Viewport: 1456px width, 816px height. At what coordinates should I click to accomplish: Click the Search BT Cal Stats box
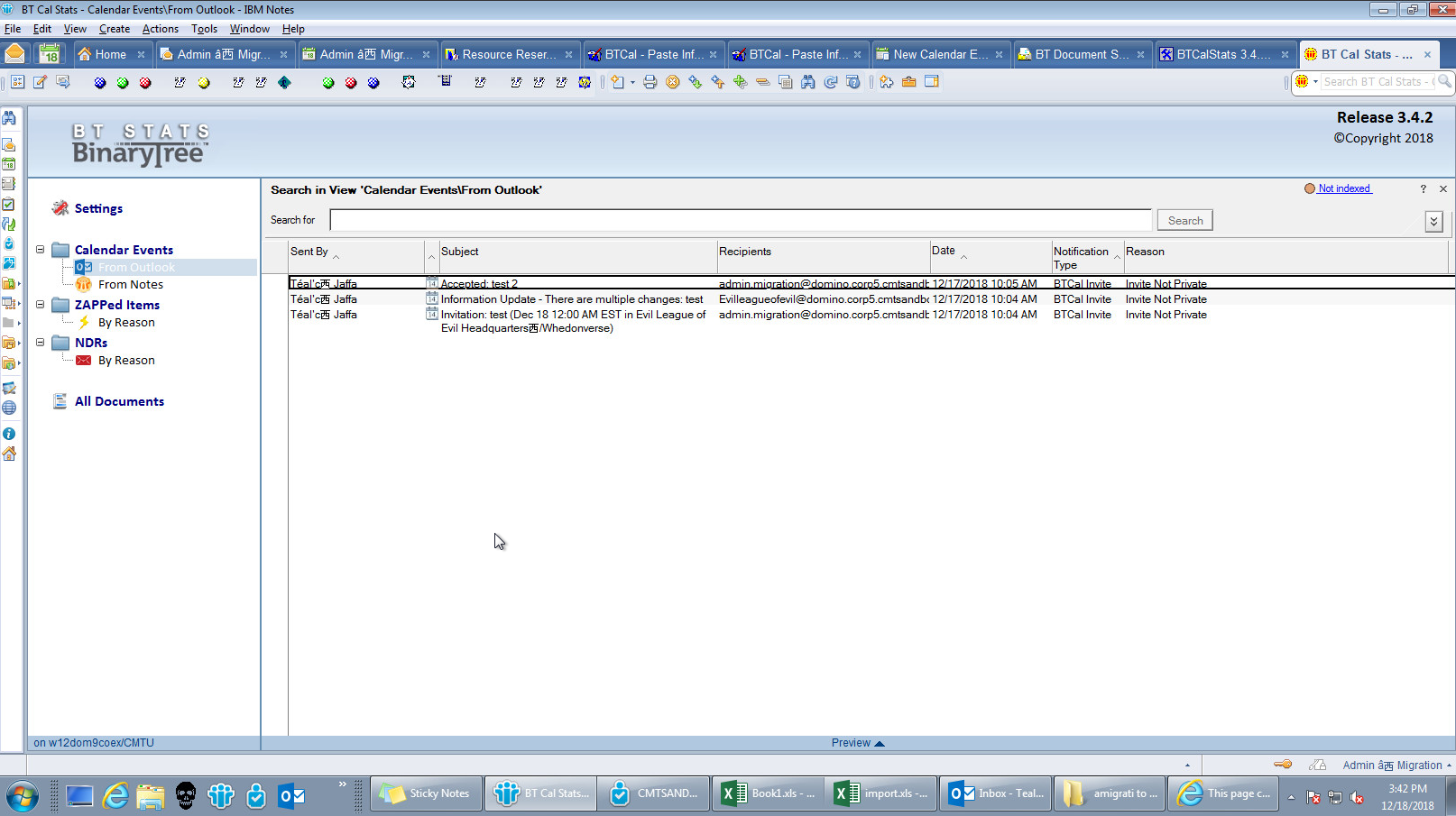(1377, 82)
